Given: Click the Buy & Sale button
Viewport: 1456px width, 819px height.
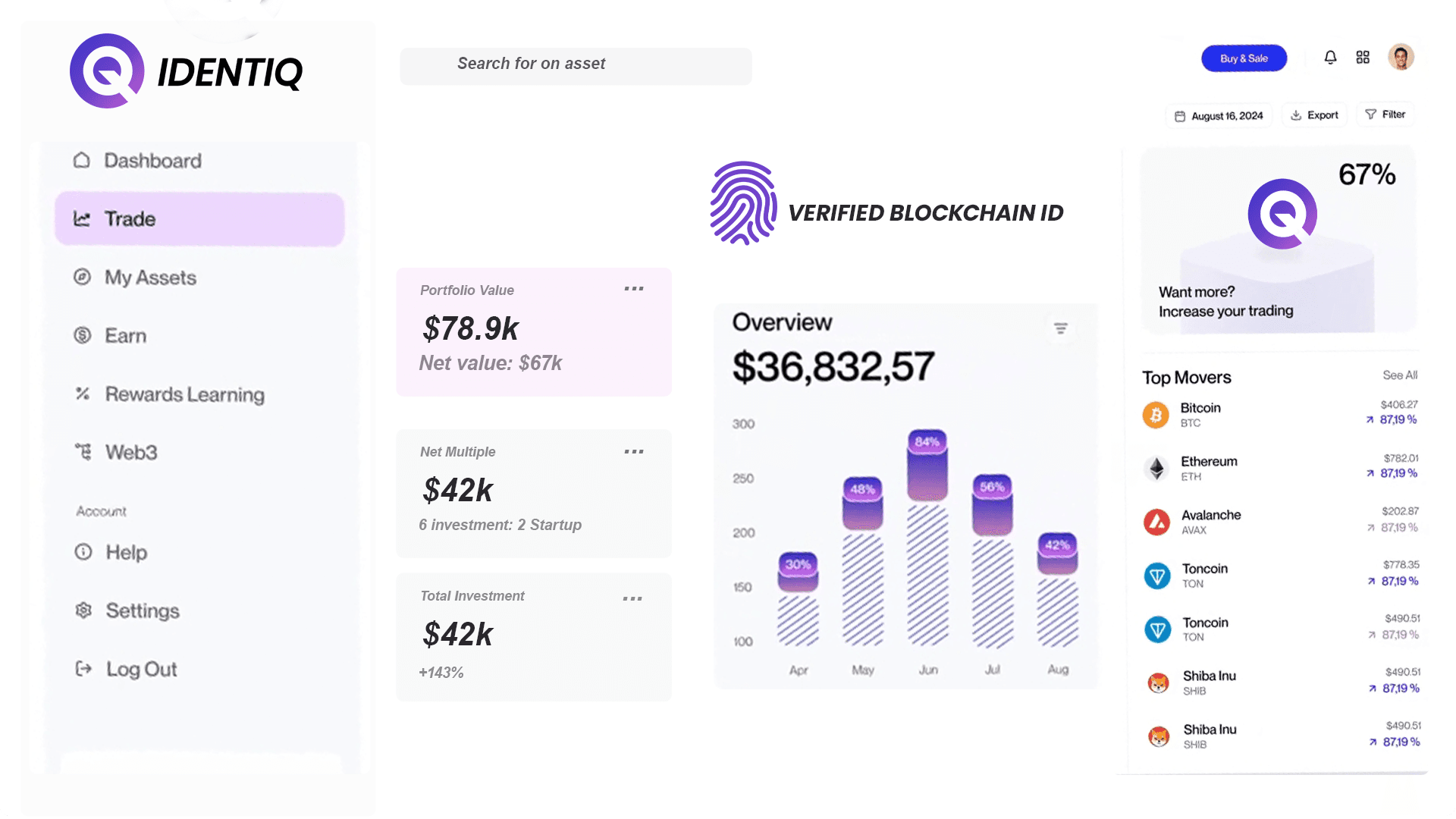Looking at the screenshot, I should click(x=1244, y=58).
